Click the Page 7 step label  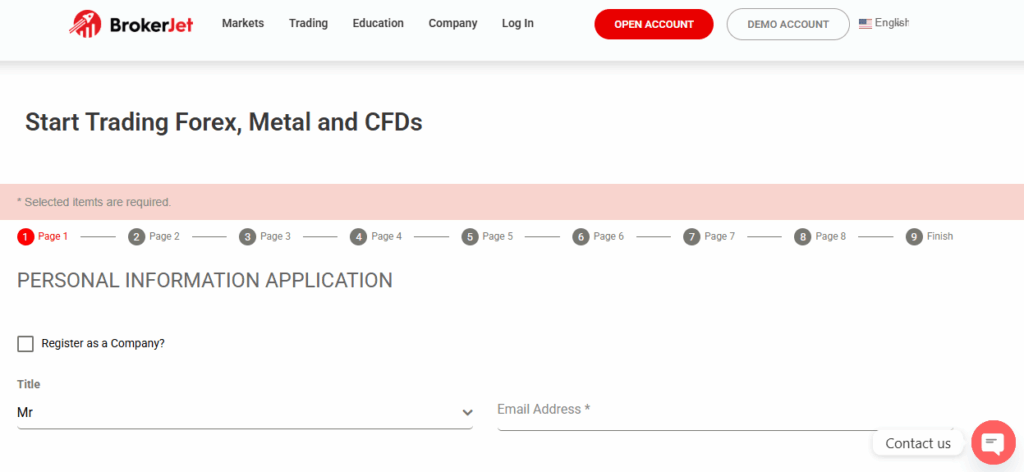coord(720,236)
